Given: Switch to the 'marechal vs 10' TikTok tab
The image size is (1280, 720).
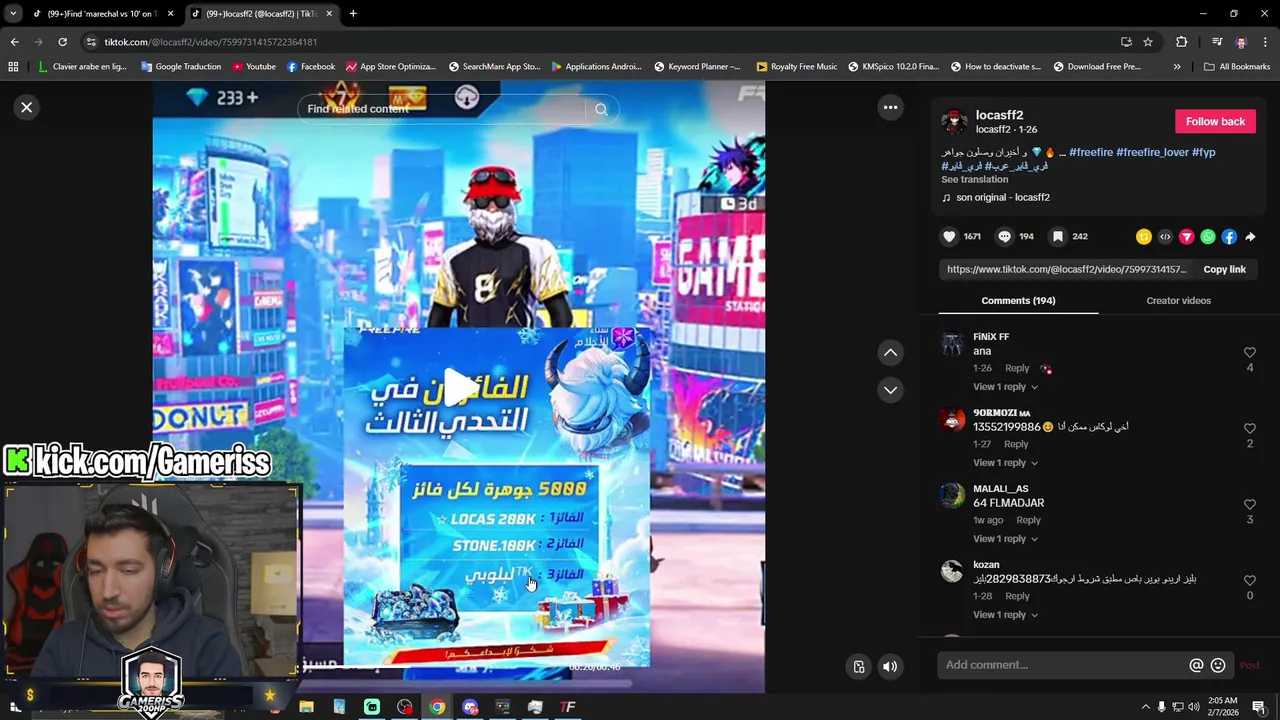Looking at the screenshot, I should pos(101,14).
